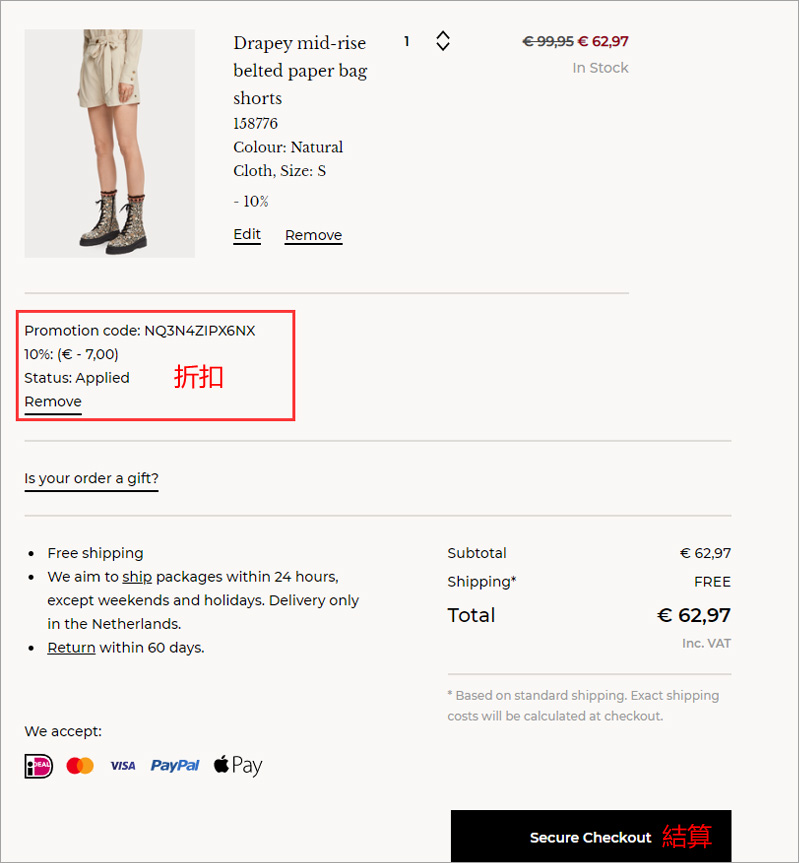Remove the shorts from the cart

coord(313,235)
